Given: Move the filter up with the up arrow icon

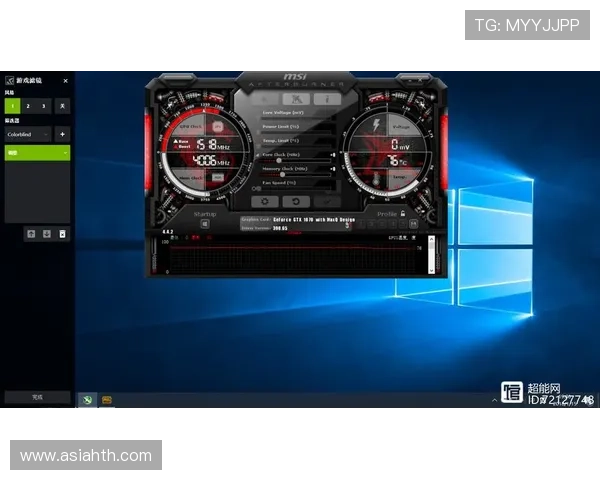Looking at the screenshot, I should 31,234.
